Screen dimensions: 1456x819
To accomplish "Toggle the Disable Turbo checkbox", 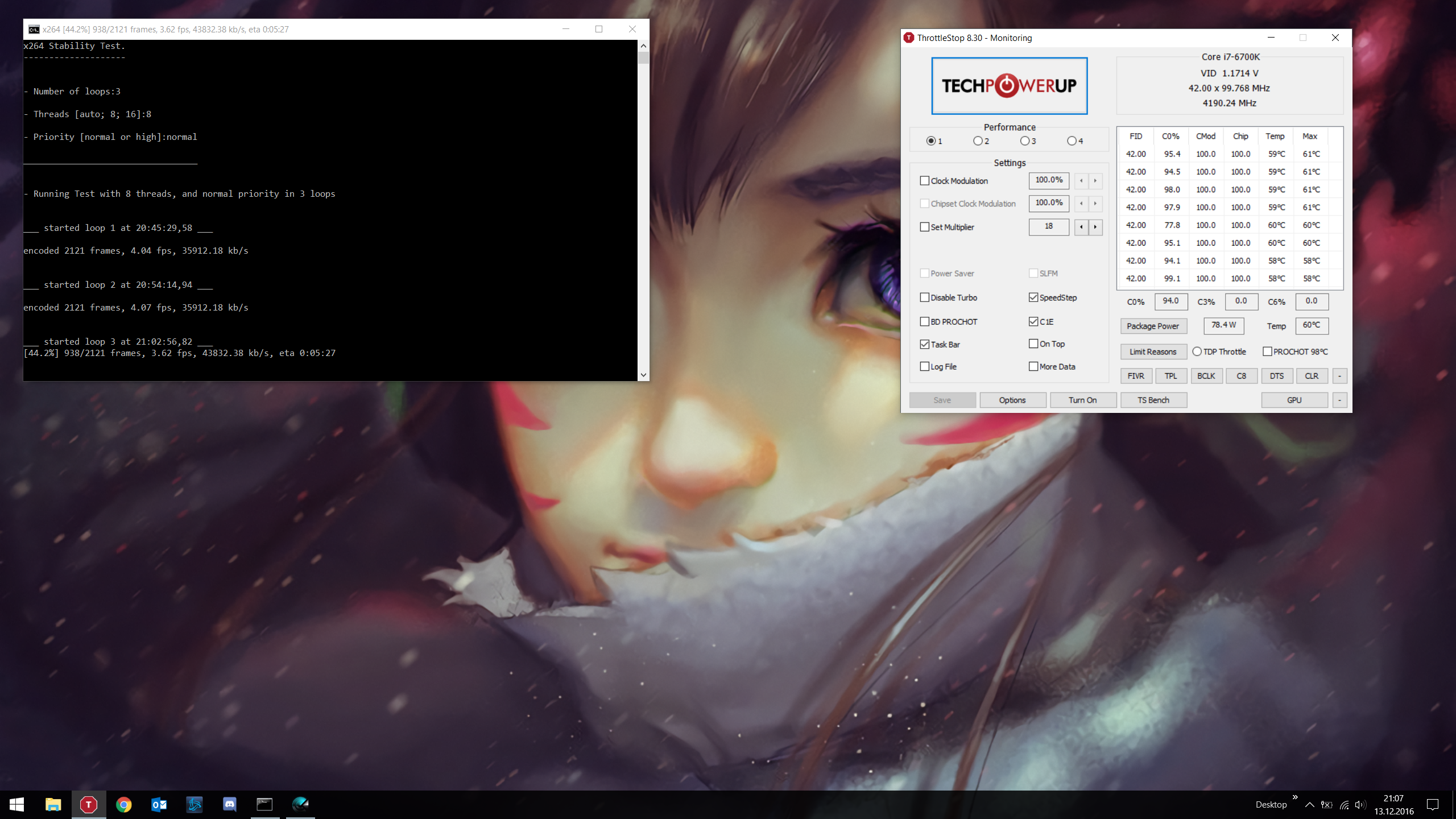I will coord(925,297).
